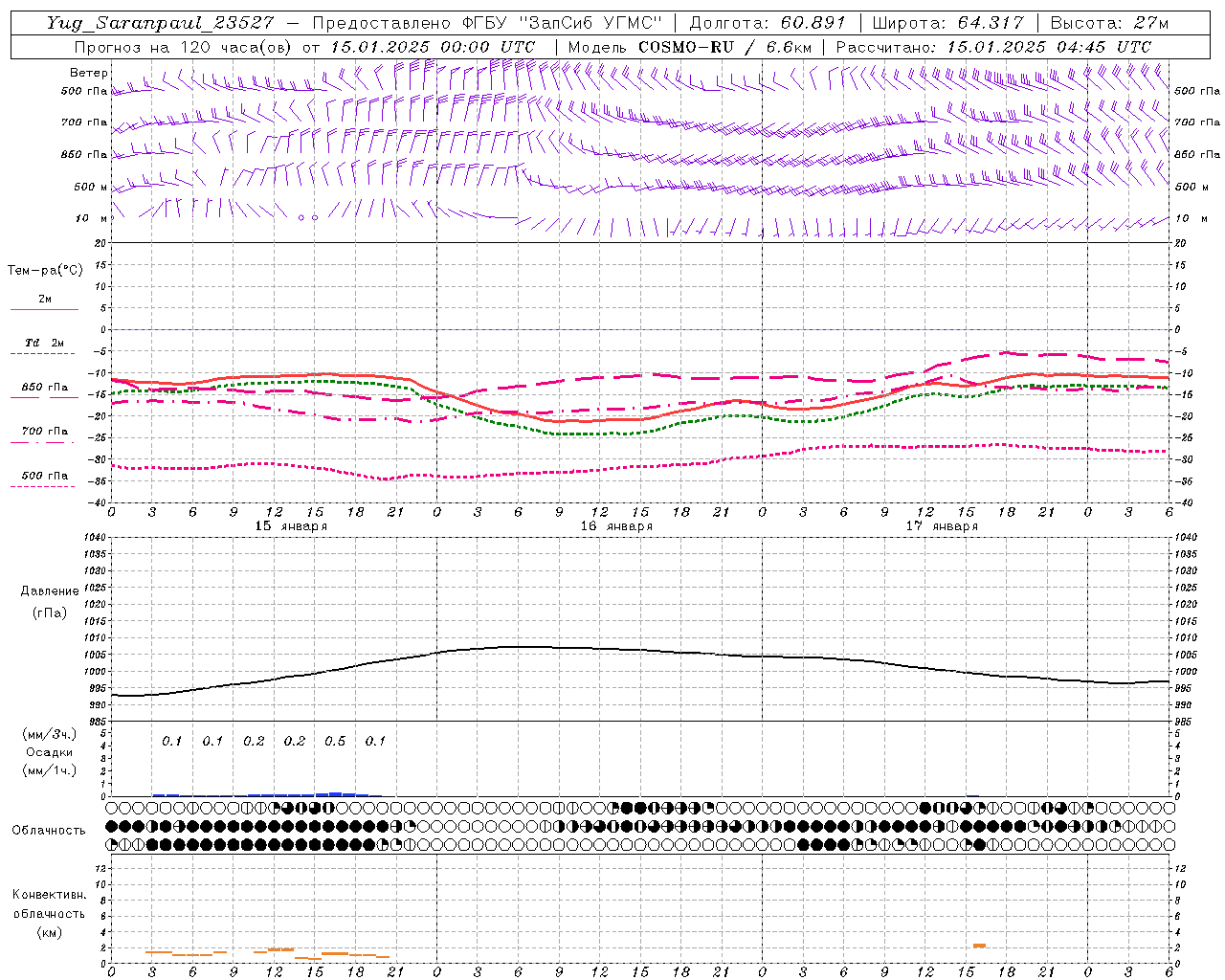1225x980 pixels.
Task: Click the solid red 2м legend line
Action: point(44,310)
